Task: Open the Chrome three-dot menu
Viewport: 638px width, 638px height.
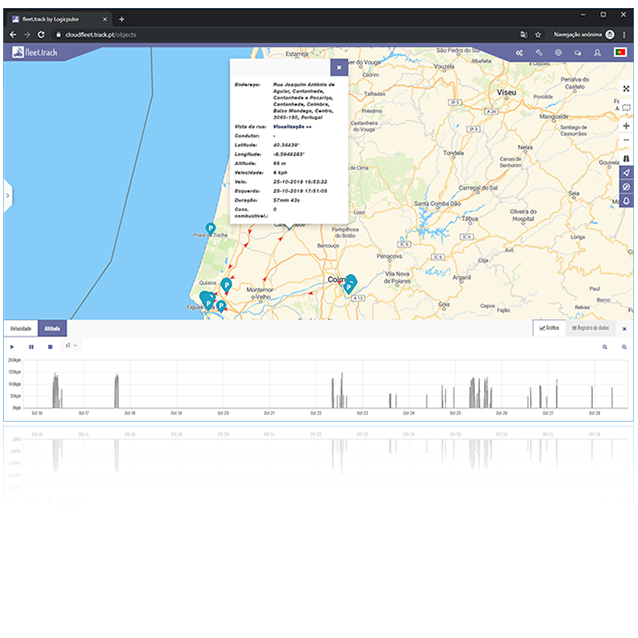Action: pyautogui.click(x=624, y=35)
